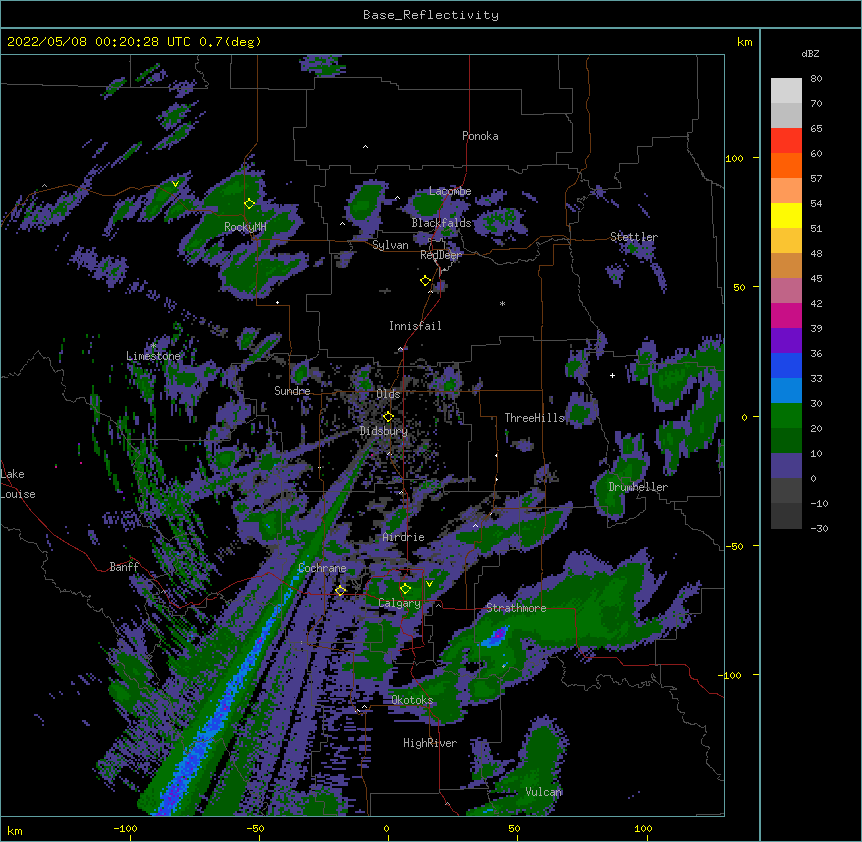Click the Banff label
Image resolution: width=862 pixels, height=842 pixels.
tap(124, 567)
